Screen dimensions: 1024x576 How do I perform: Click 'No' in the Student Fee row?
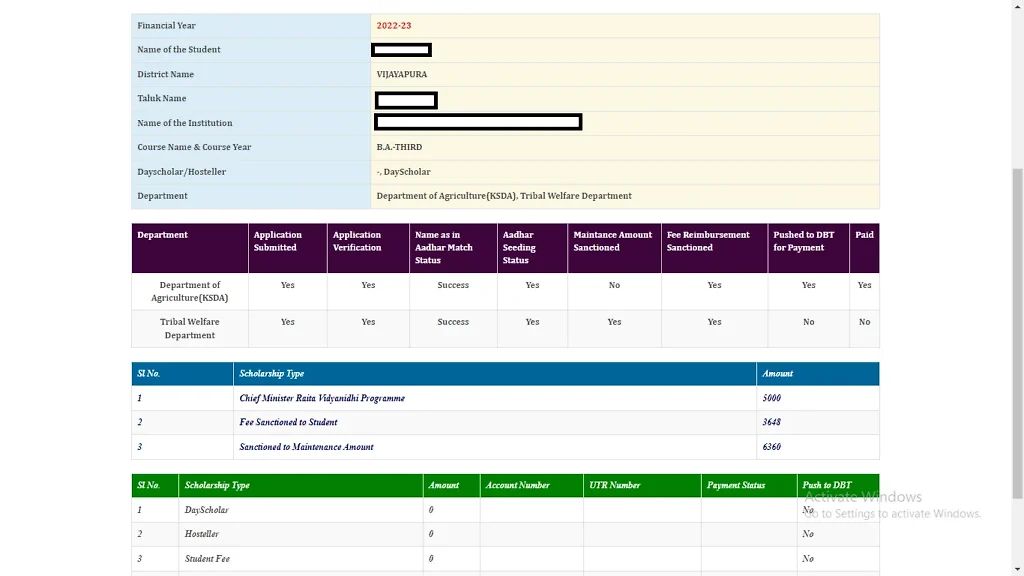tap(808, 559)
